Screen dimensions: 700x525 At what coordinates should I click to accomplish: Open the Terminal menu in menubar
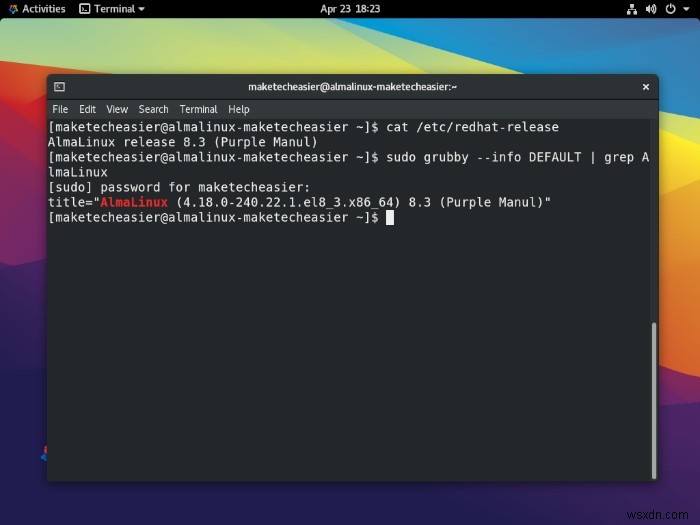(198, 109)
